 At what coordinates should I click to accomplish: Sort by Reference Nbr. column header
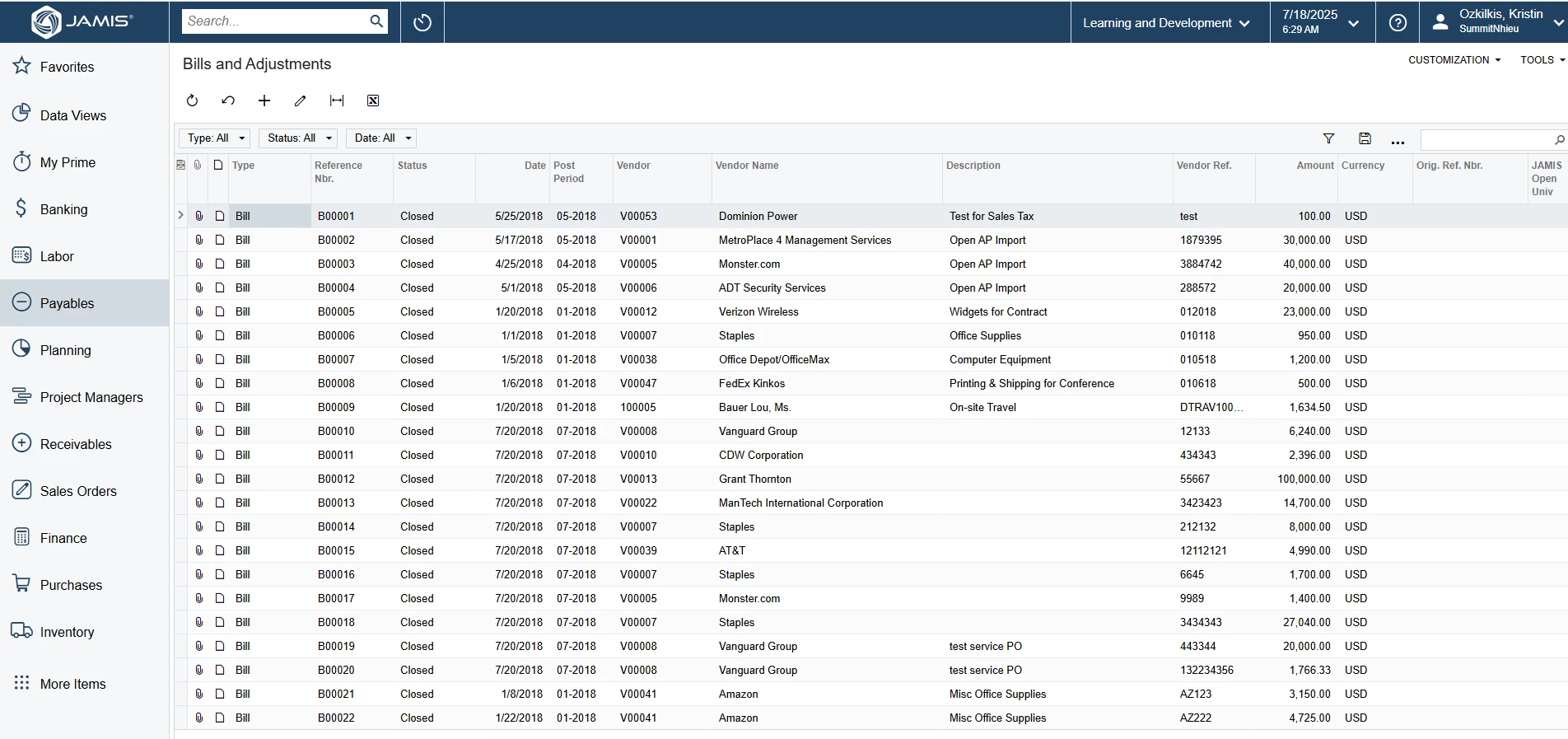point(352,178)
